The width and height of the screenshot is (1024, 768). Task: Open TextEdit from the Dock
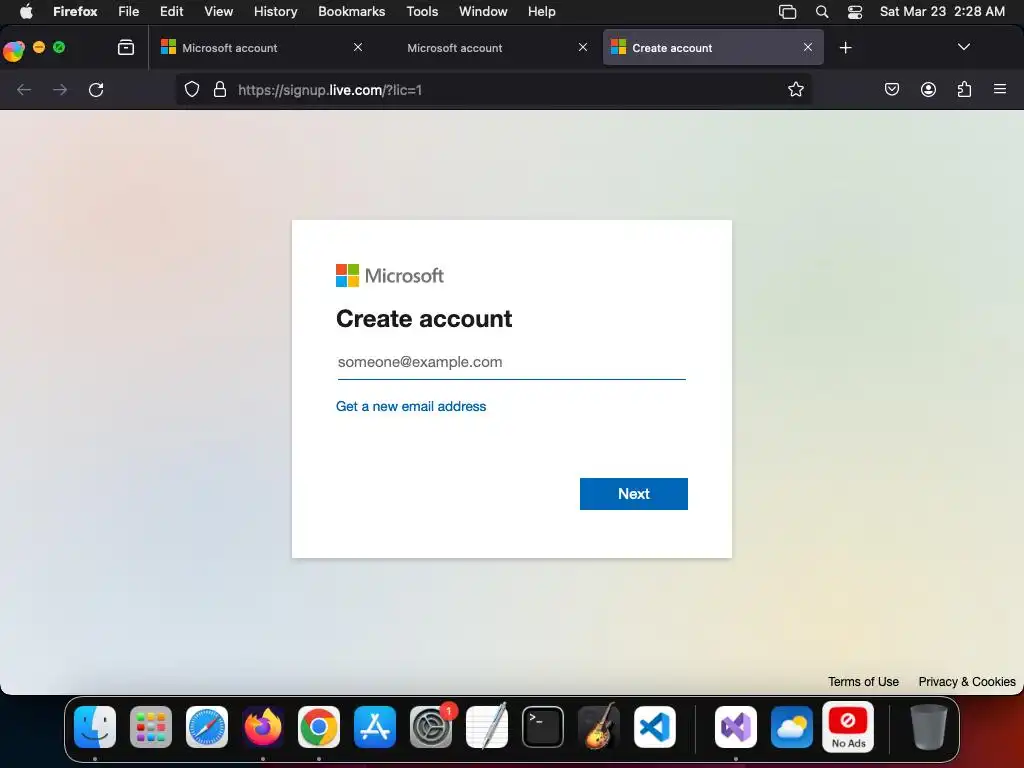487,726
